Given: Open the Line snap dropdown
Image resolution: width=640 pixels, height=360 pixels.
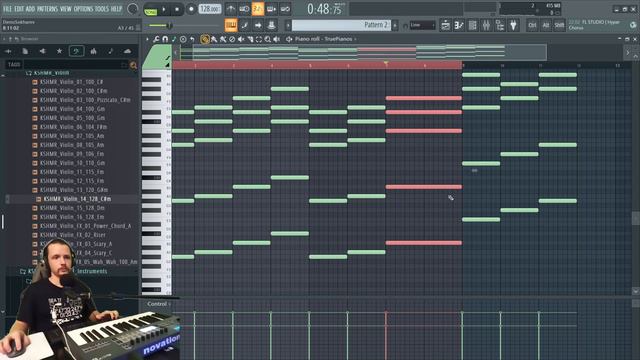Looking at the screenshot, I should [x=422, y=25].
